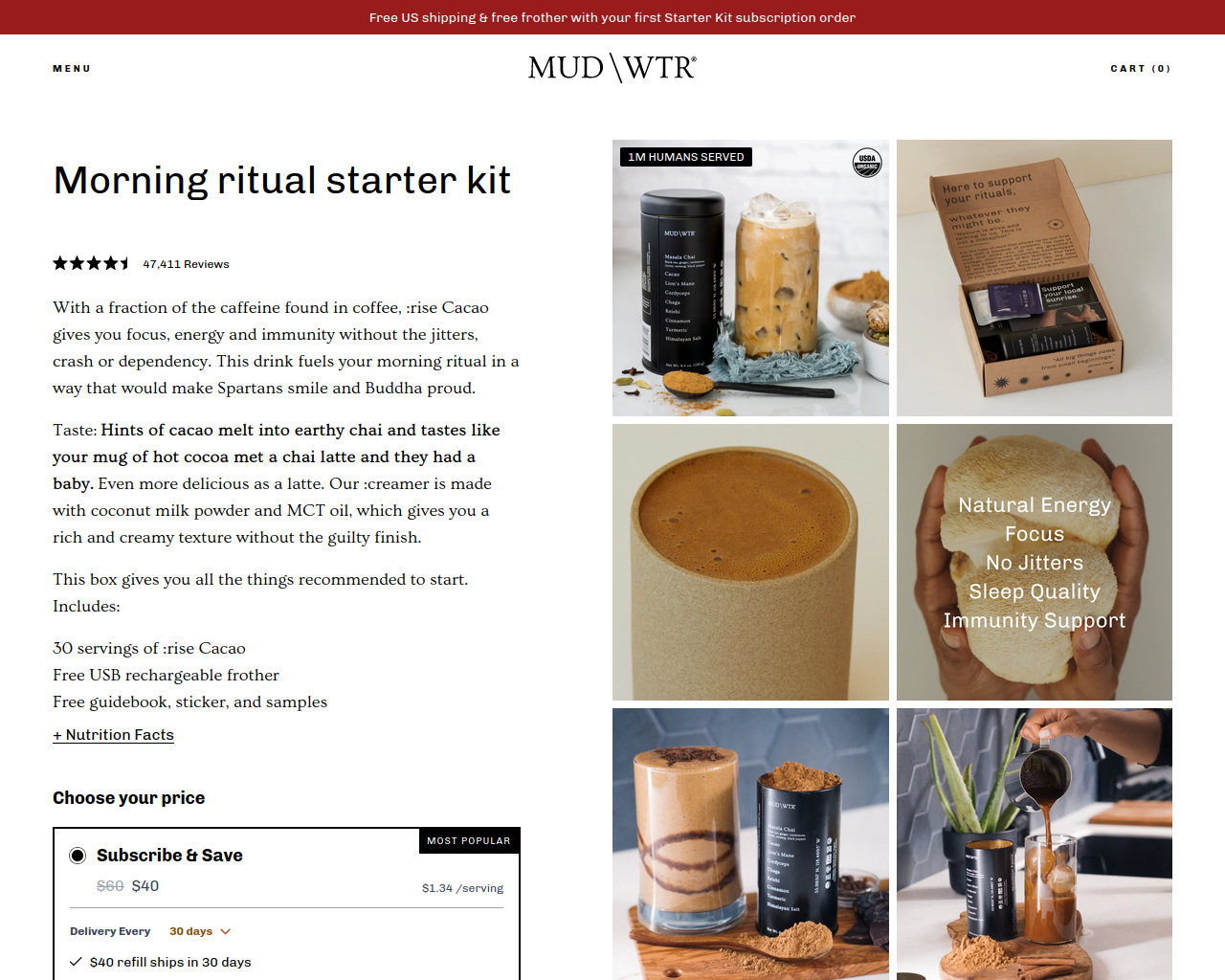The width and height of the screenshot is (1225, 980).
Task: View the frothy cacao cup photo
Action: click(x=750, y=562)
